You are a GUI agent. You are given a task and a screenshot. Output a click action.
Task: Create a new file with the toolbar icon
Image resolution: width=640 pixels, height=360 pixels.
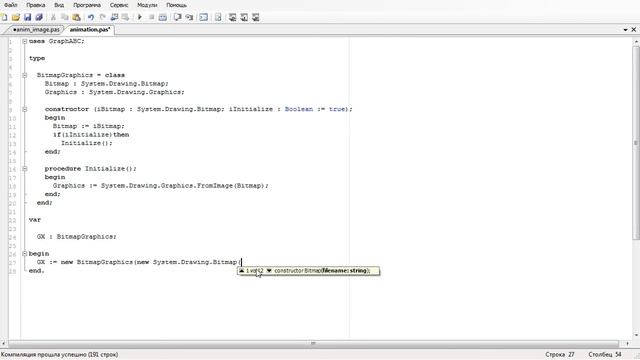coord(4,17)
